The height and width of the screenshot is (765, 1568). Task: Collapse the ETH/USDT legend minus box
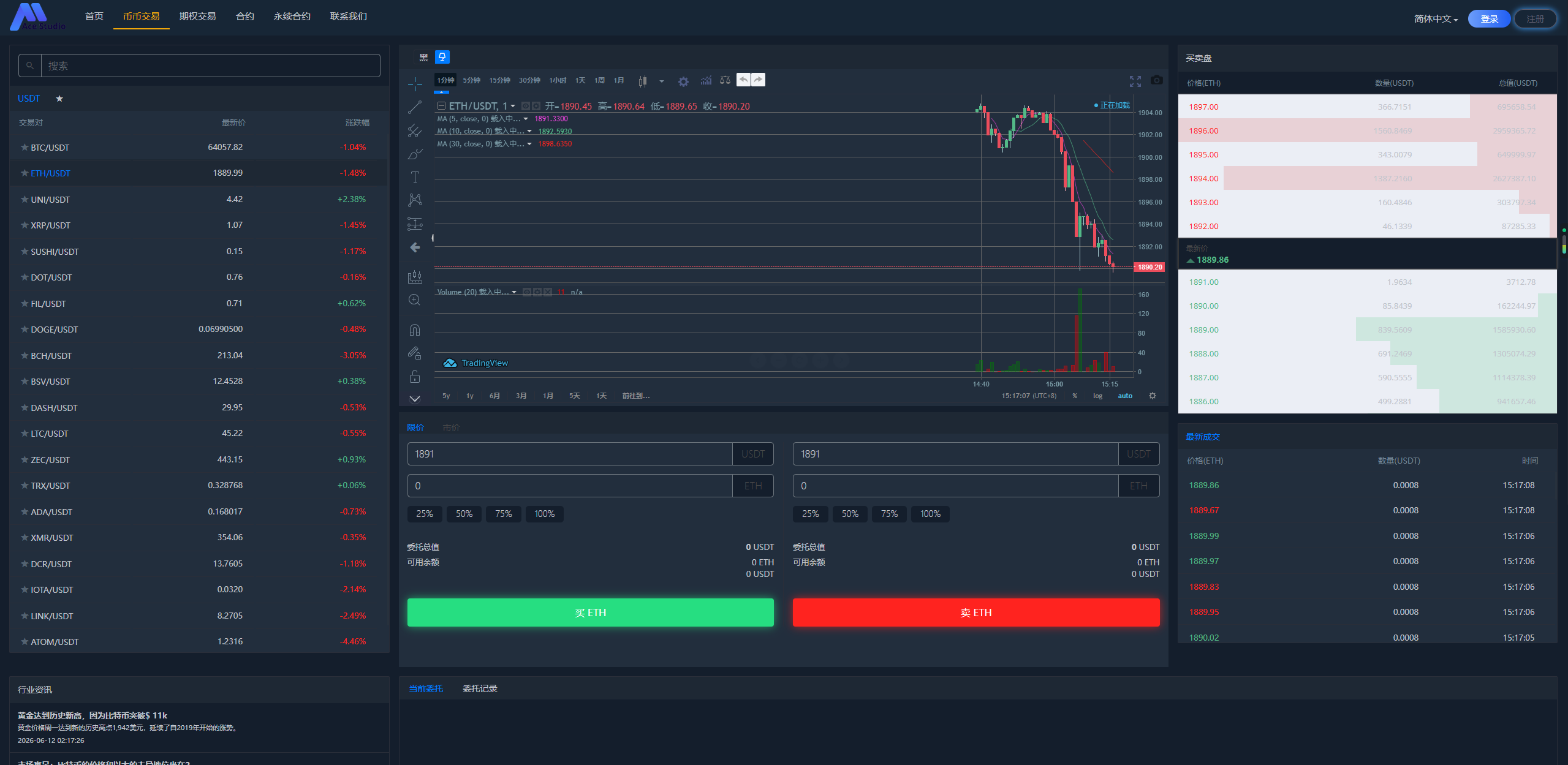[x=441, y=106]
